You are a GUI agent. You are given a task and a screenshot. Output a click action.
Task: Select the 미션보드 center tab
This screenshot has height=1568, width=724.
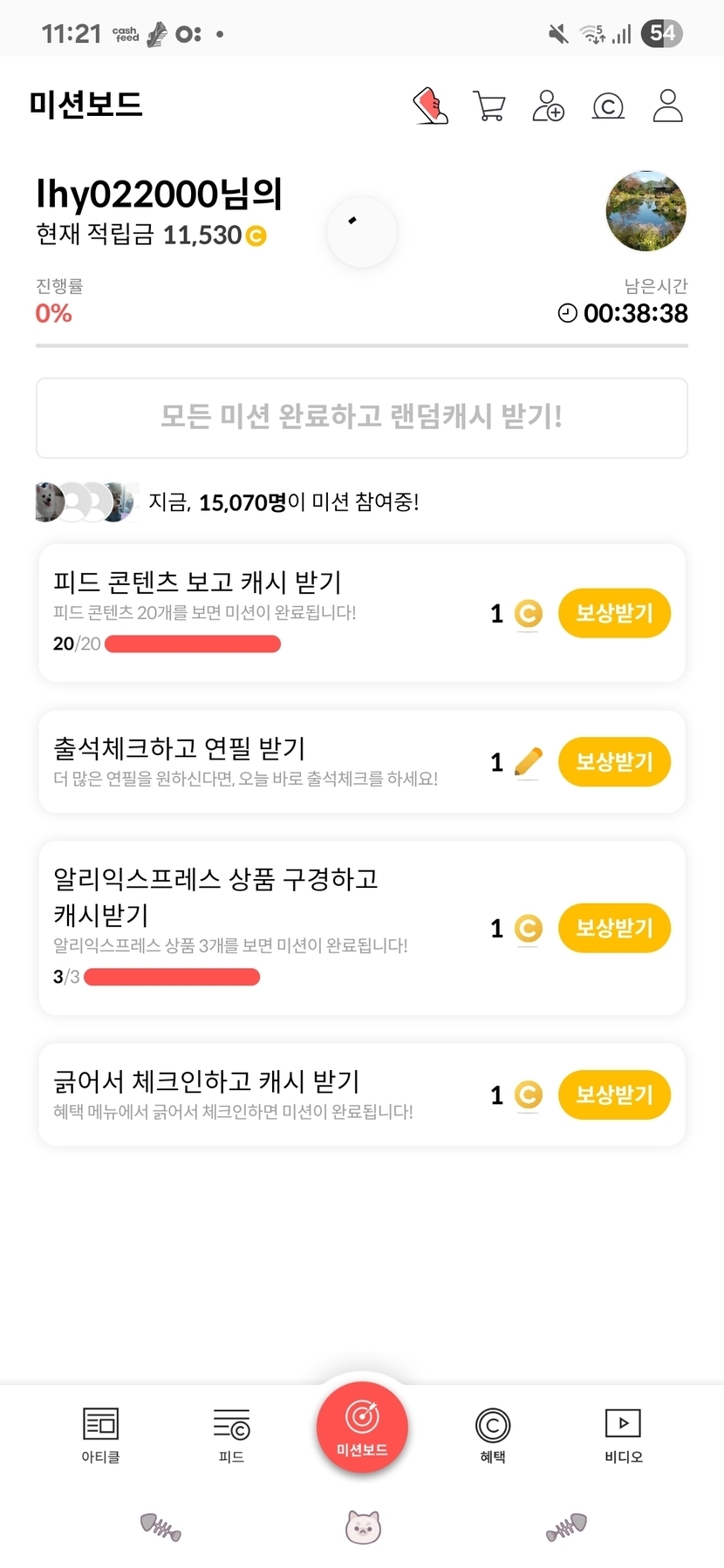[x=362, y=1428]
